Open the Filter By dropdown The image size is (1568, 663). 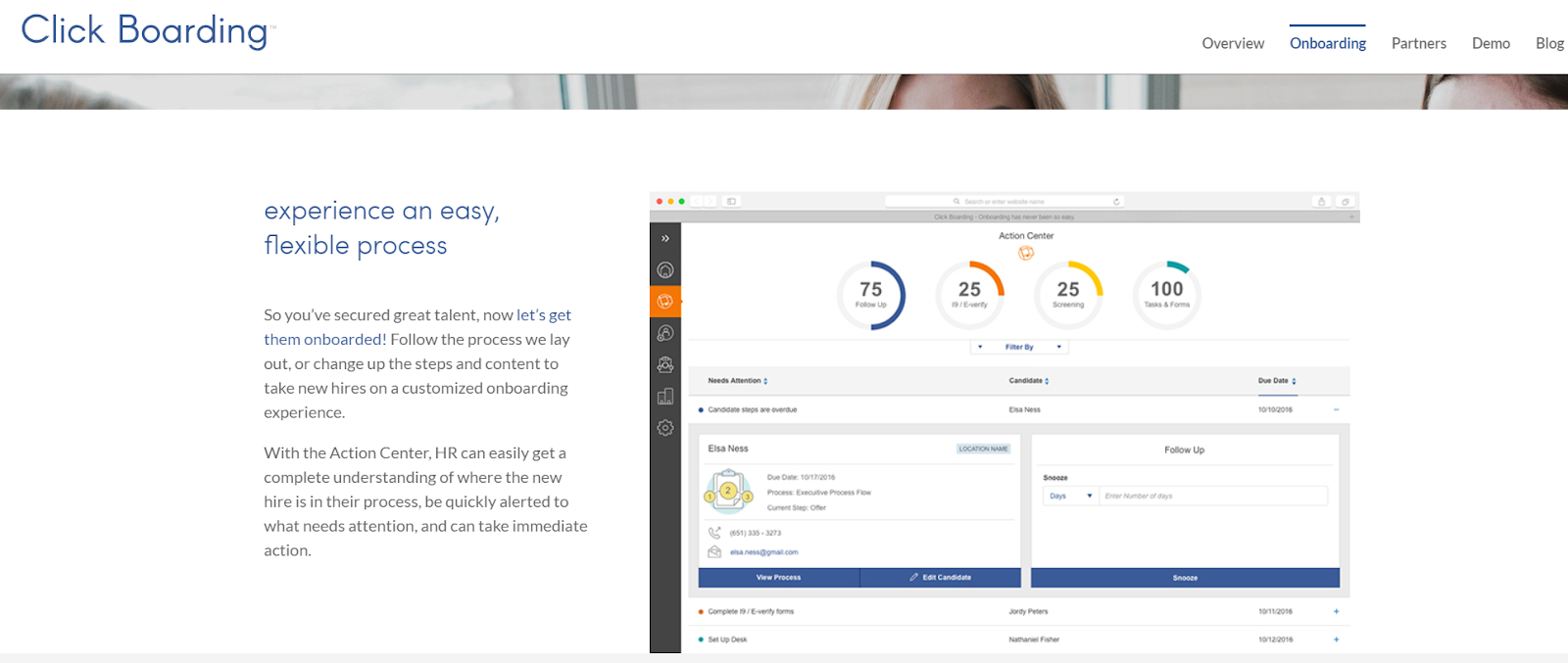pyautogui.click(x=1019, y=347)
